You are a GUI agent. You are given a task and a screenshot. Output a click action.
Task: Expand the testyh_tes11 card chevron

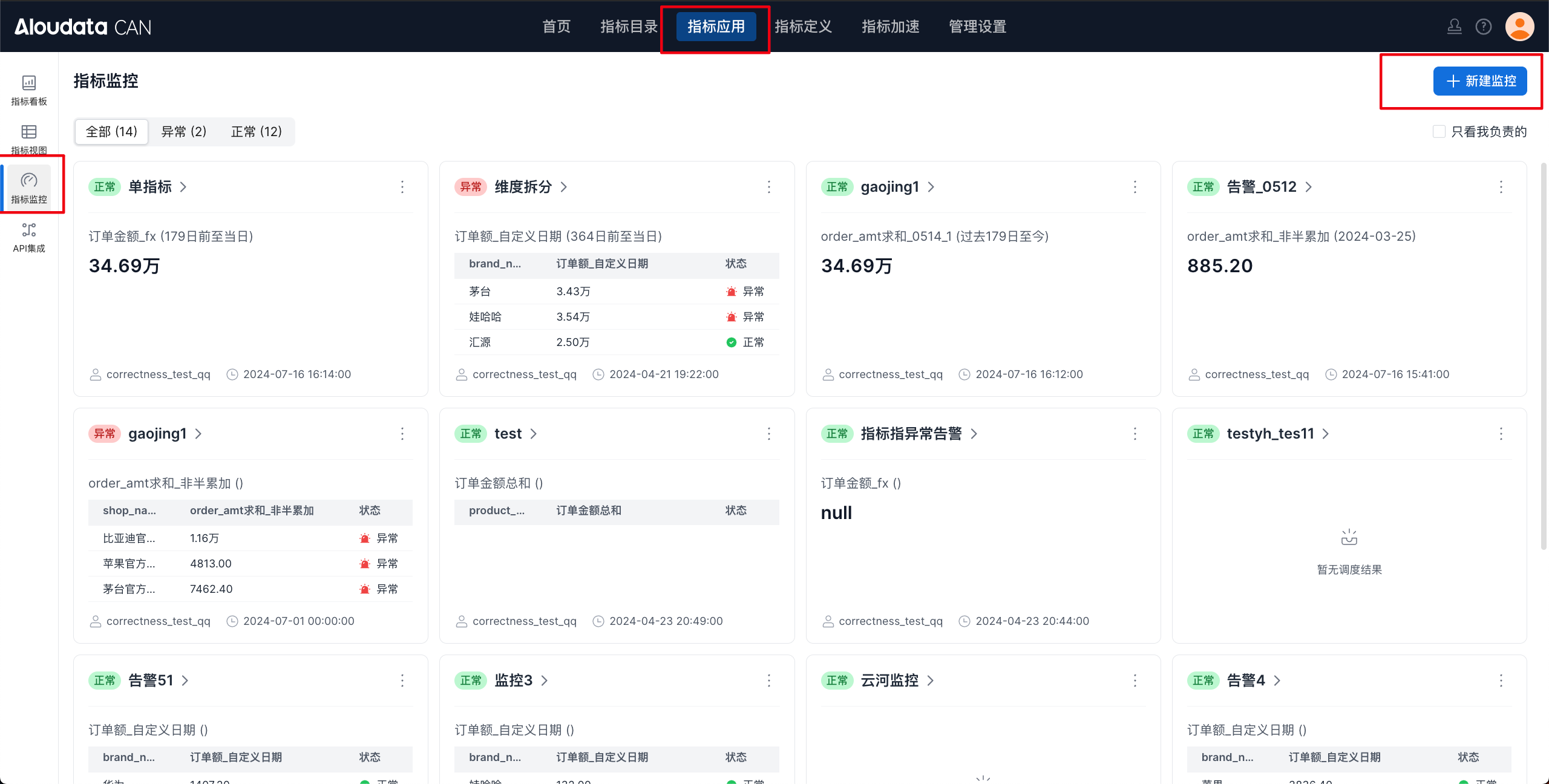coord(1326,434)
